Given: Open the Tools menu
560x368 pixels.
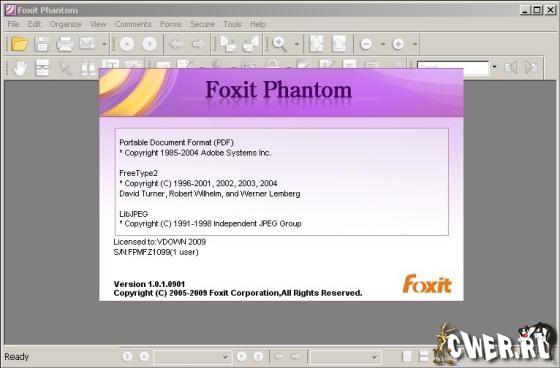Looking at the screenshot, I should [x=232, y=24].
